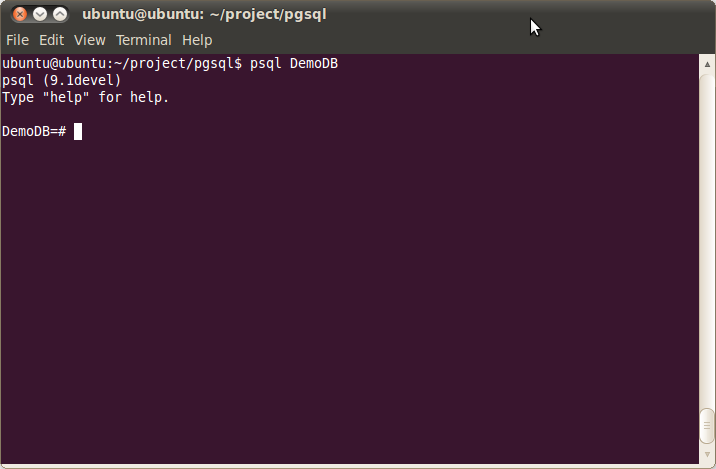Click the psql (9.1devel) version line
The width and height of the screenshot is (716, 469).
[62, 80]
